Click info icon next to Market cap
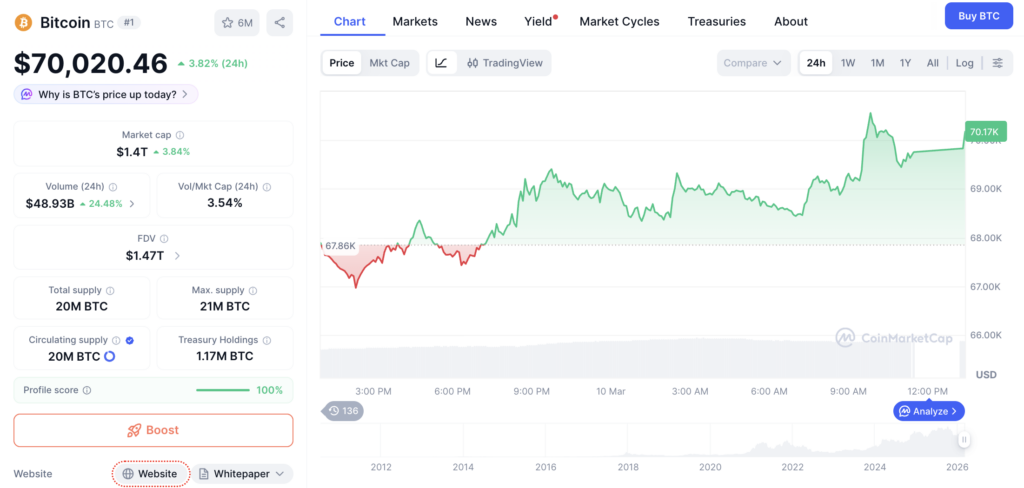The image size is (1024, 488). point(180,135)
